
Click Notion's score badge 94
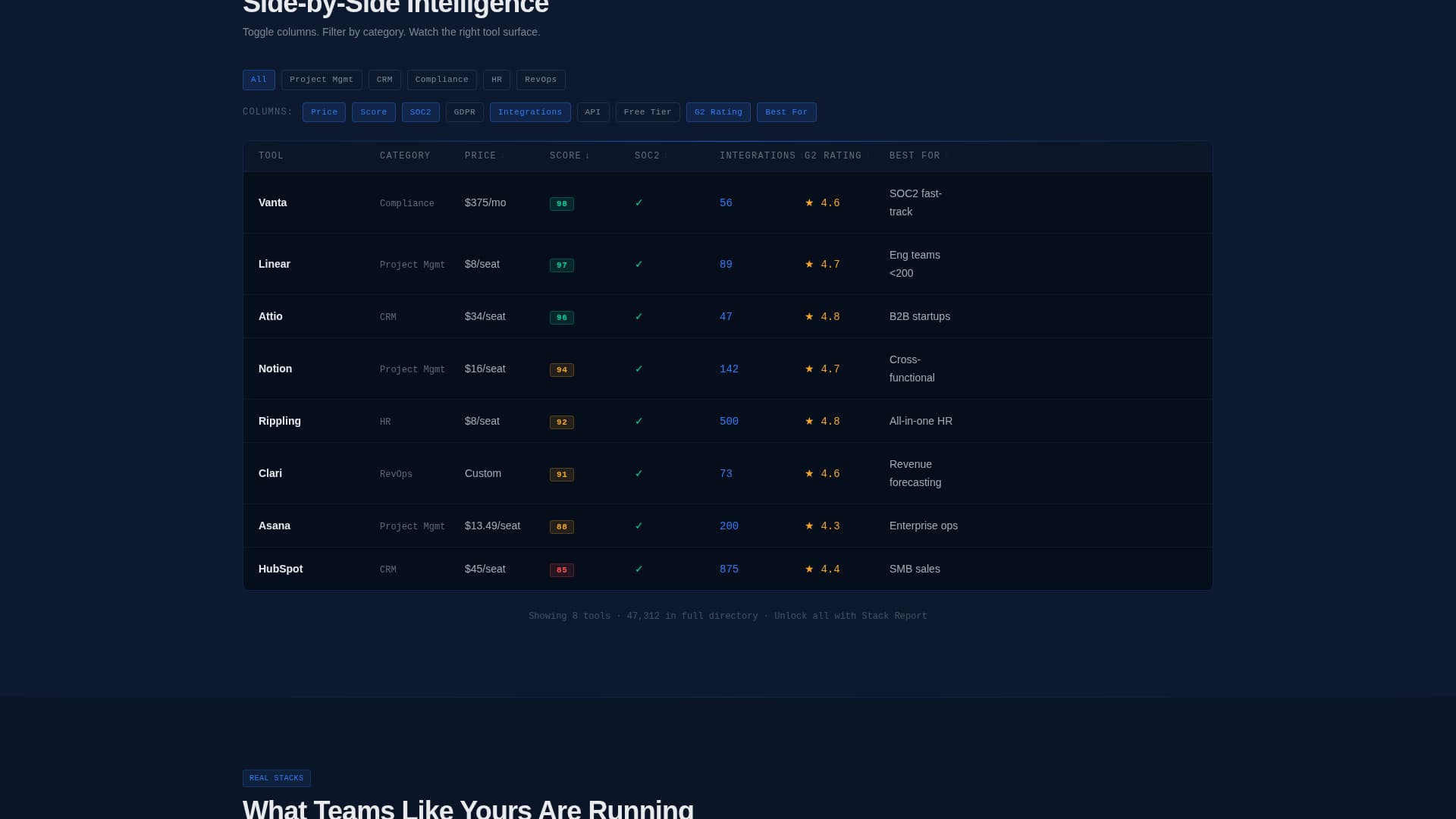pyautogui.click(x=562, y=370)
